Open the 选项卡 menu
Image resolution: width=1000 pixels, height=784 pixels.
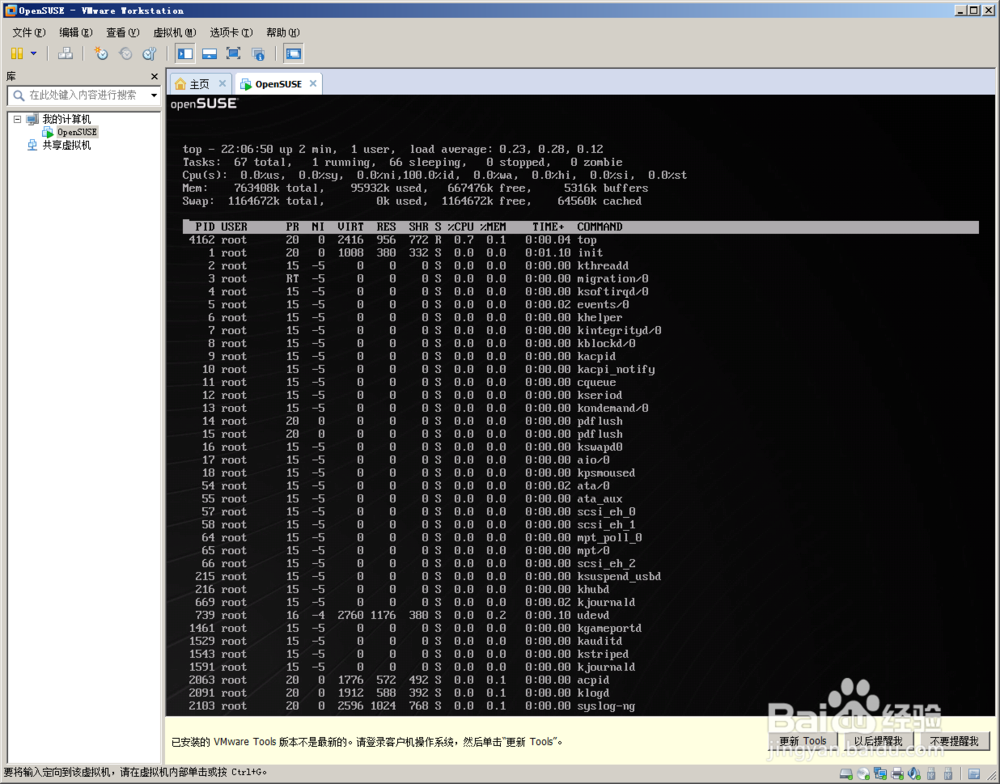click(231, 33)
